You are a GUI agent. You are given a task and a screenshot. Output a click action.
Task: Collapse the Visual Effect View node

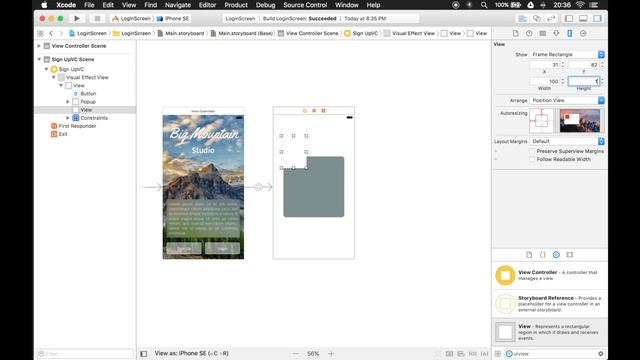tap(53, 77)
